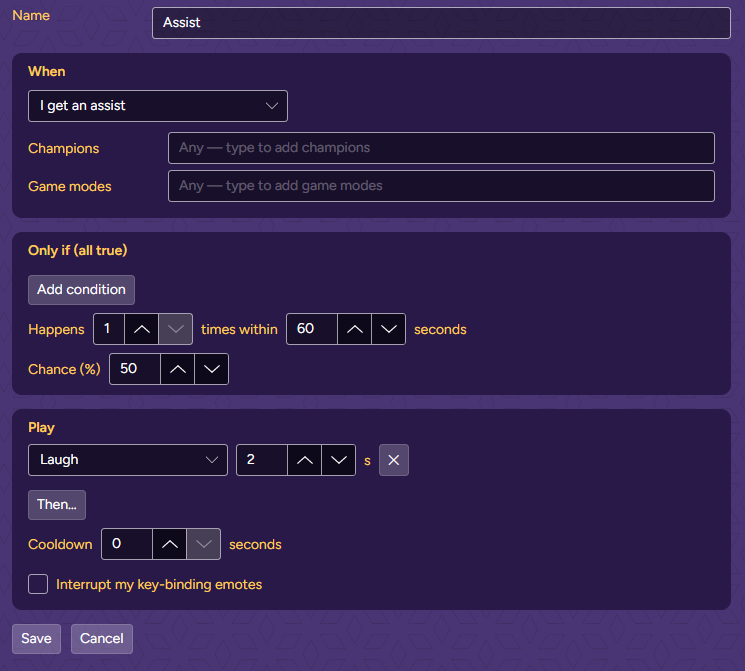Open the Laugh emote dropdown
The height and width of the screenshot is (671, 745).
pos(128,460)
